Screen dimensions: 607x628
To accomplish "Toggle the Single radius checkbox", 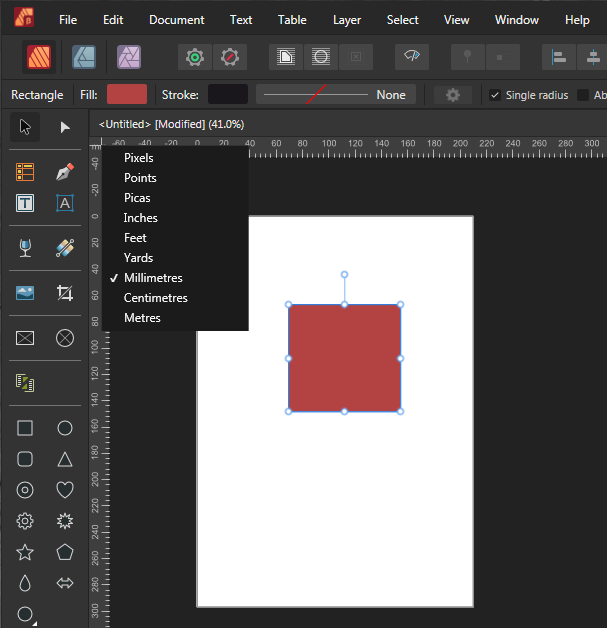I will coord(495,95).
